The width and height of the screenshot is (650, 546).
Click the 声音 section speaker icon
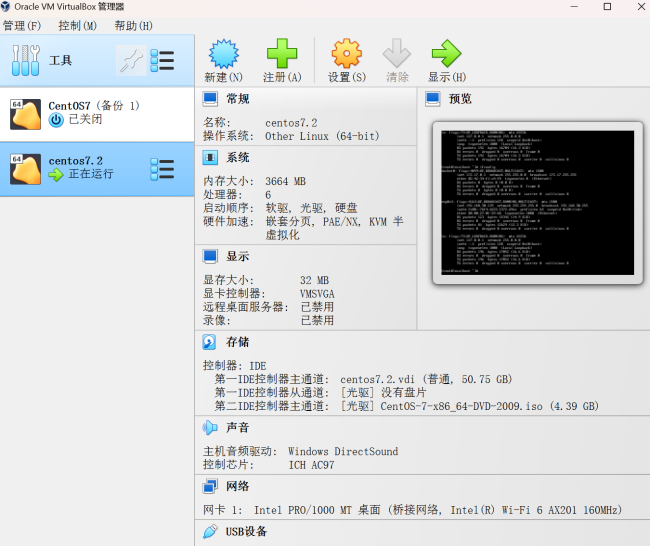click(210, 427)
